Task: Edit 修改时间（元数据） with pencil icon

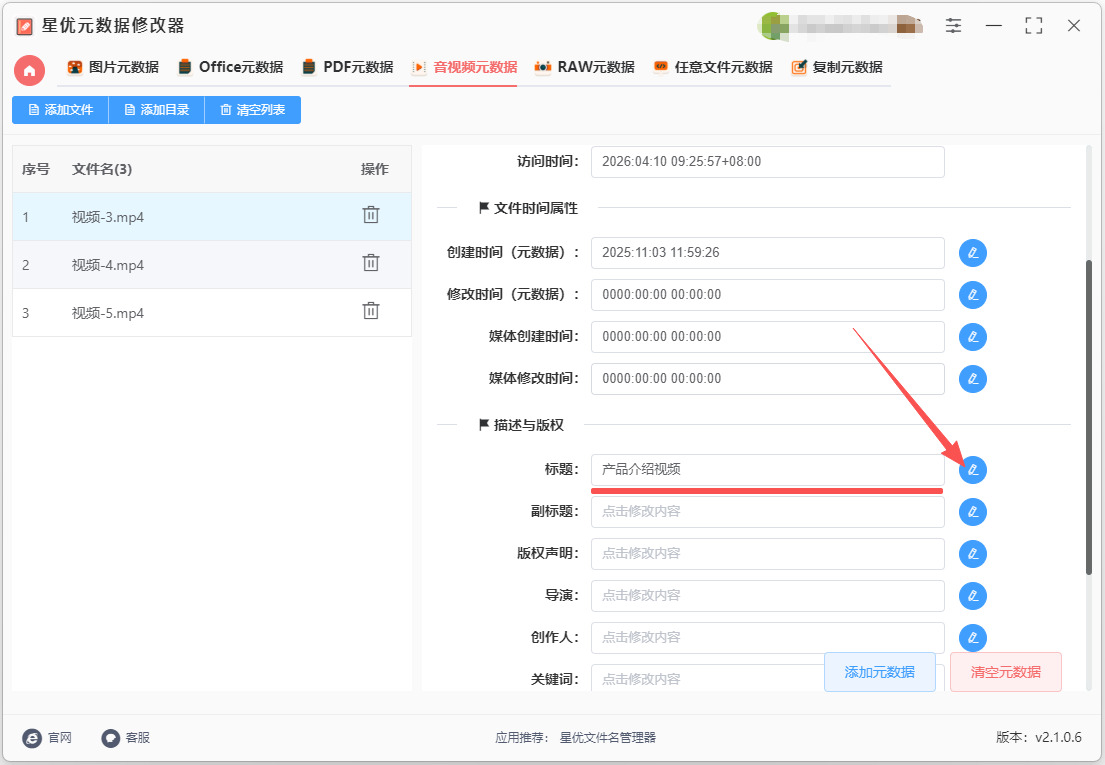Action: pos(973,295)
